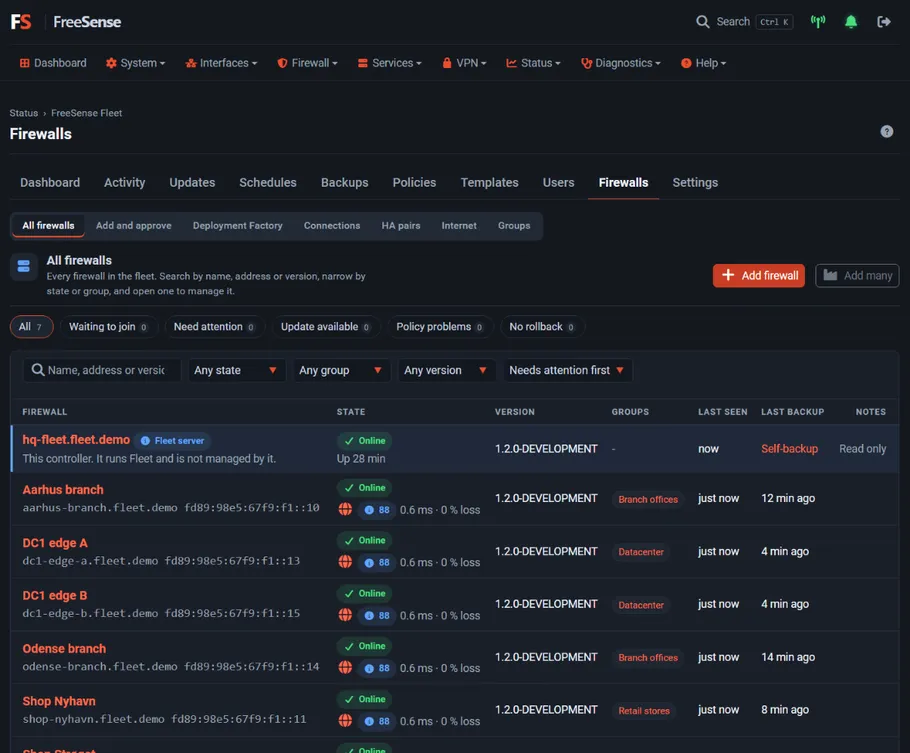Open the Odense branch firewall link
The height and width of the screenshot is (753, 910).
coord(64,648)
